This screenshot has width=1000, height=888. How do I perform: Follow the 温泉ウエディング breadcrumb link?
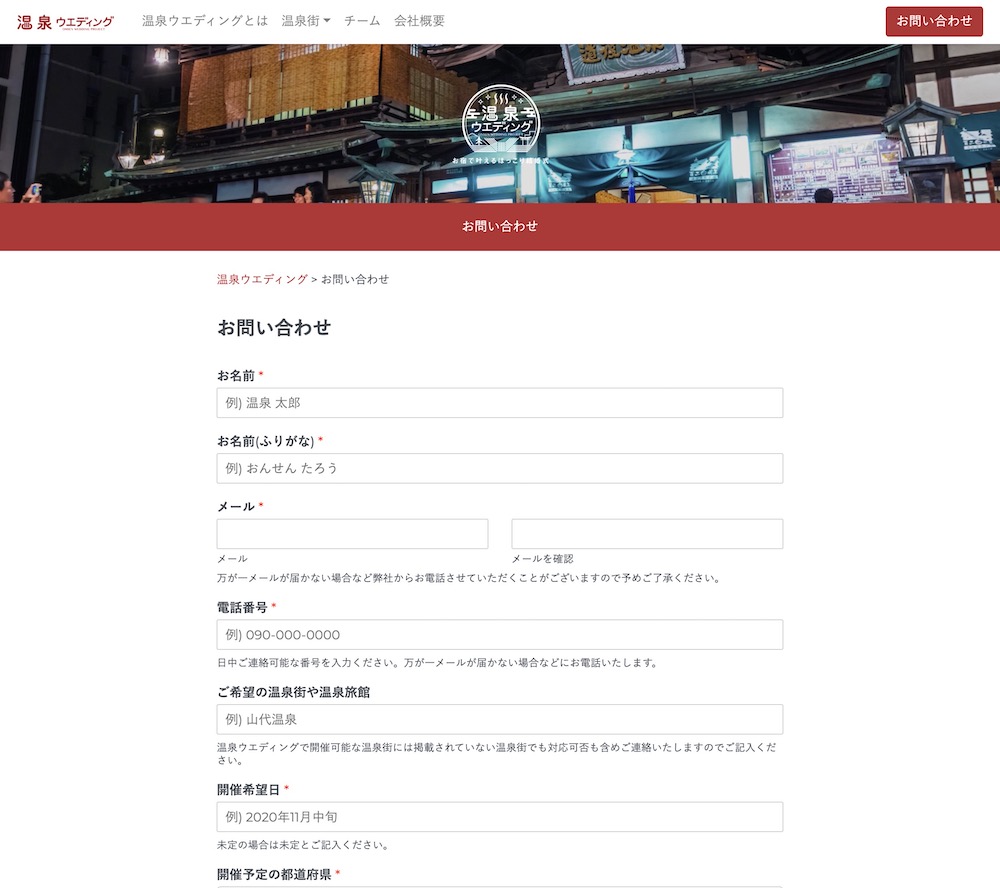[x=262, y=279]
